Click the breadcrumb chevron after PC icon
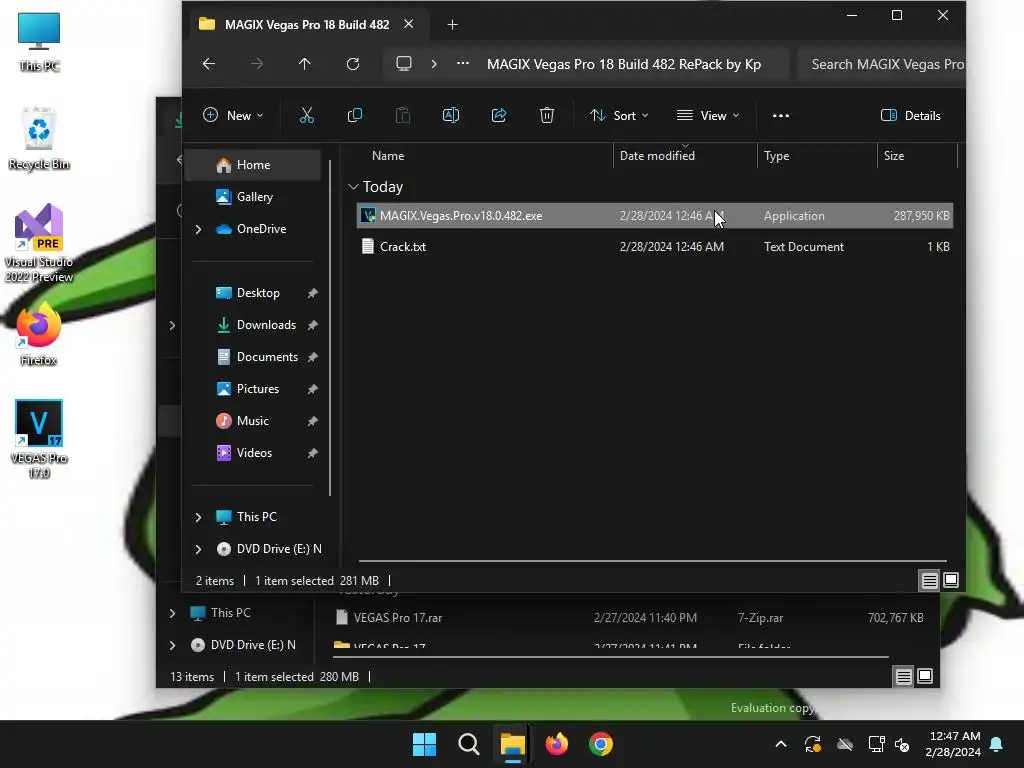This screenshot has width=1024, height=768. click(434, 64)
